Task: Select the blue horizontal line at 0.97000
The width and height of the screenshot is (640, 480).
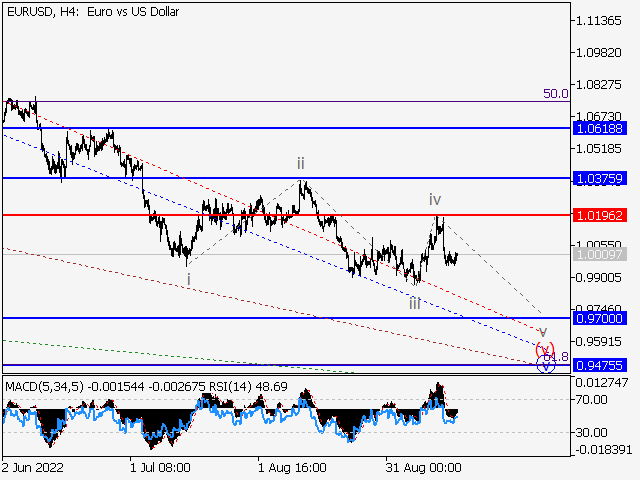Action: (x=287, y=318)
